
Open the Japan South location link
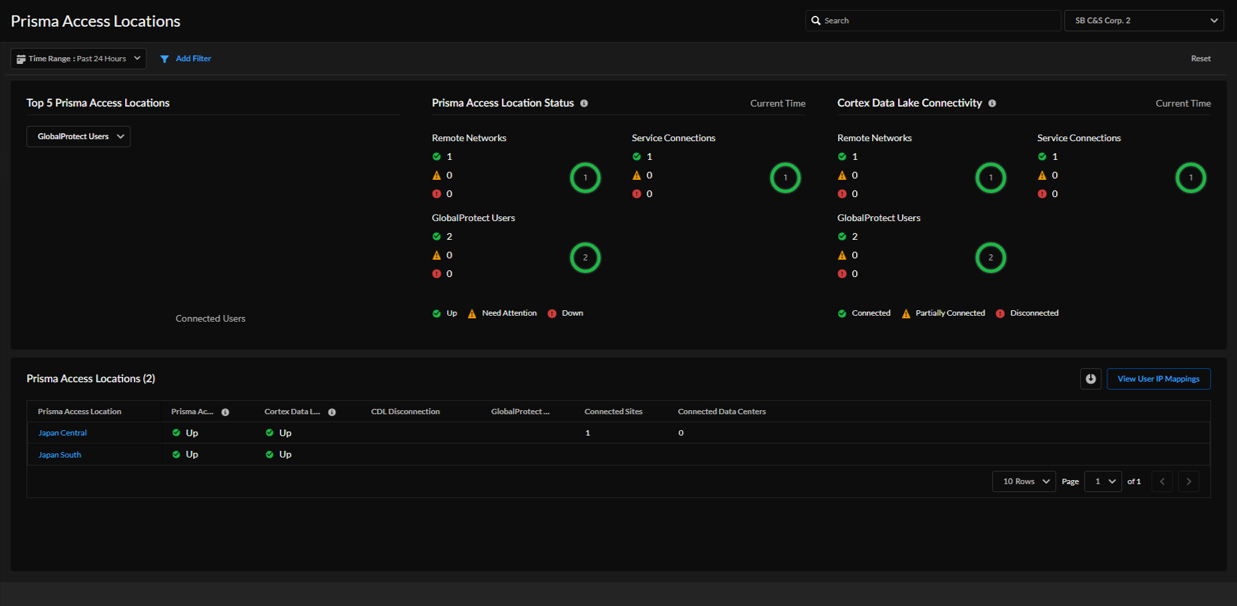click(60, 455)
